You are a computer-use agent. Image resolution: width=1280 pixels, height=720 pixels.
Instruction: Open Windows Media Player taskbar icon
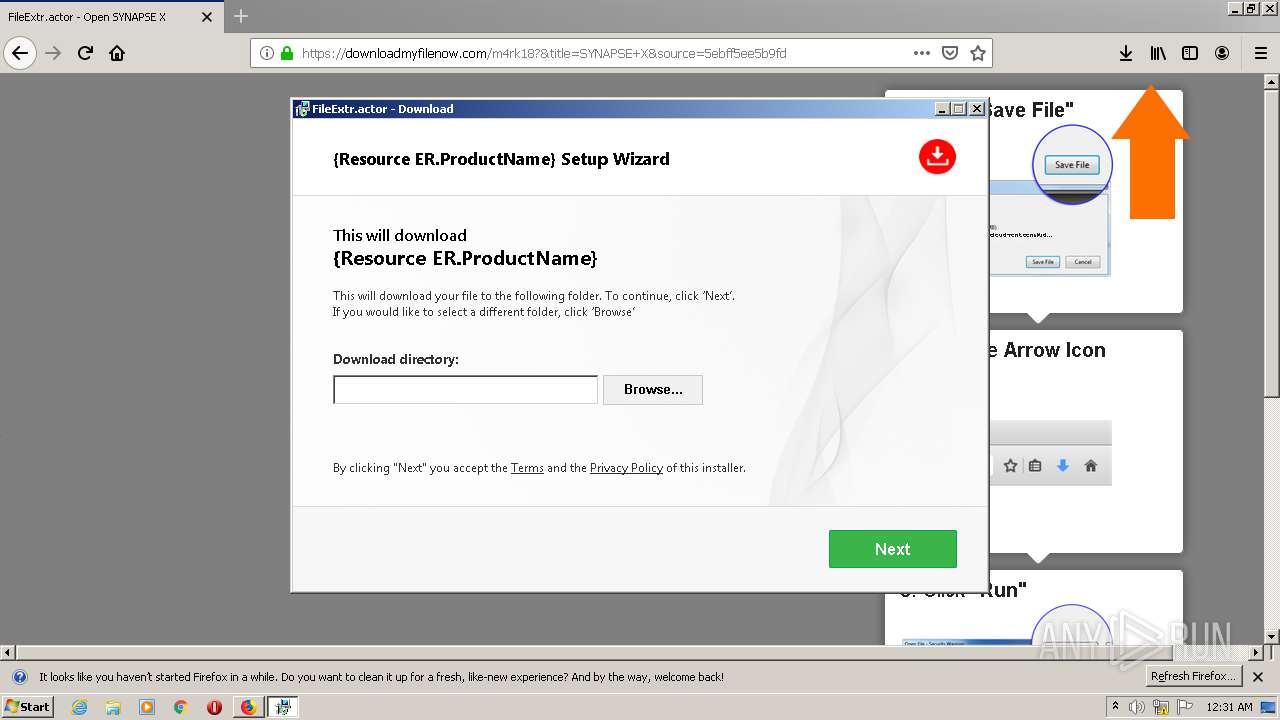pos(147,707)
